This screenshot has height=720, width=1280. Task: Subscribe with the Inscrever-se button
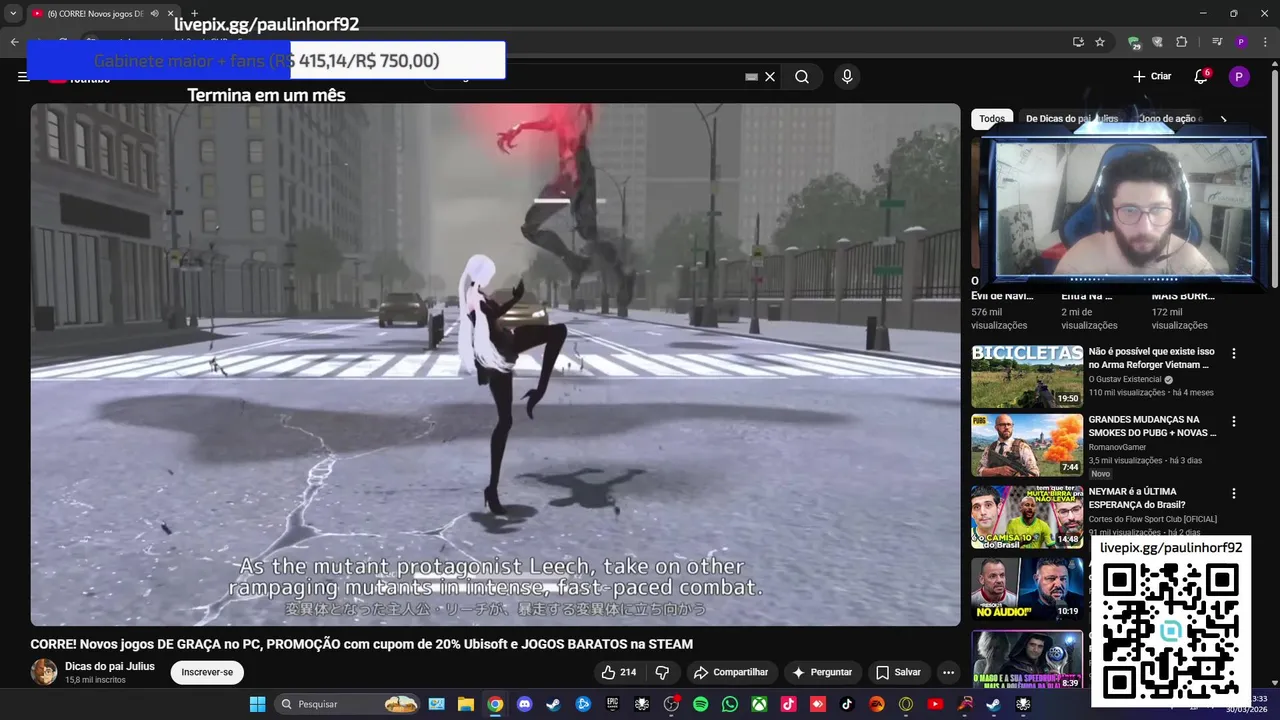(207, 672)
